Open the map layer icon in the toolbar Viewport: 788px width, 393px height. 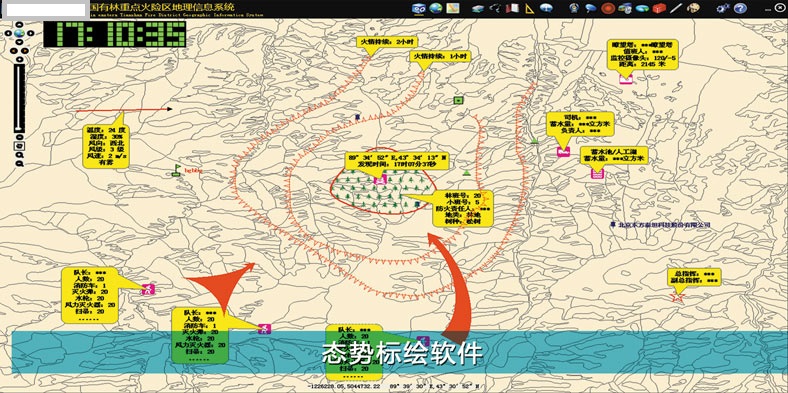[453, 8]
